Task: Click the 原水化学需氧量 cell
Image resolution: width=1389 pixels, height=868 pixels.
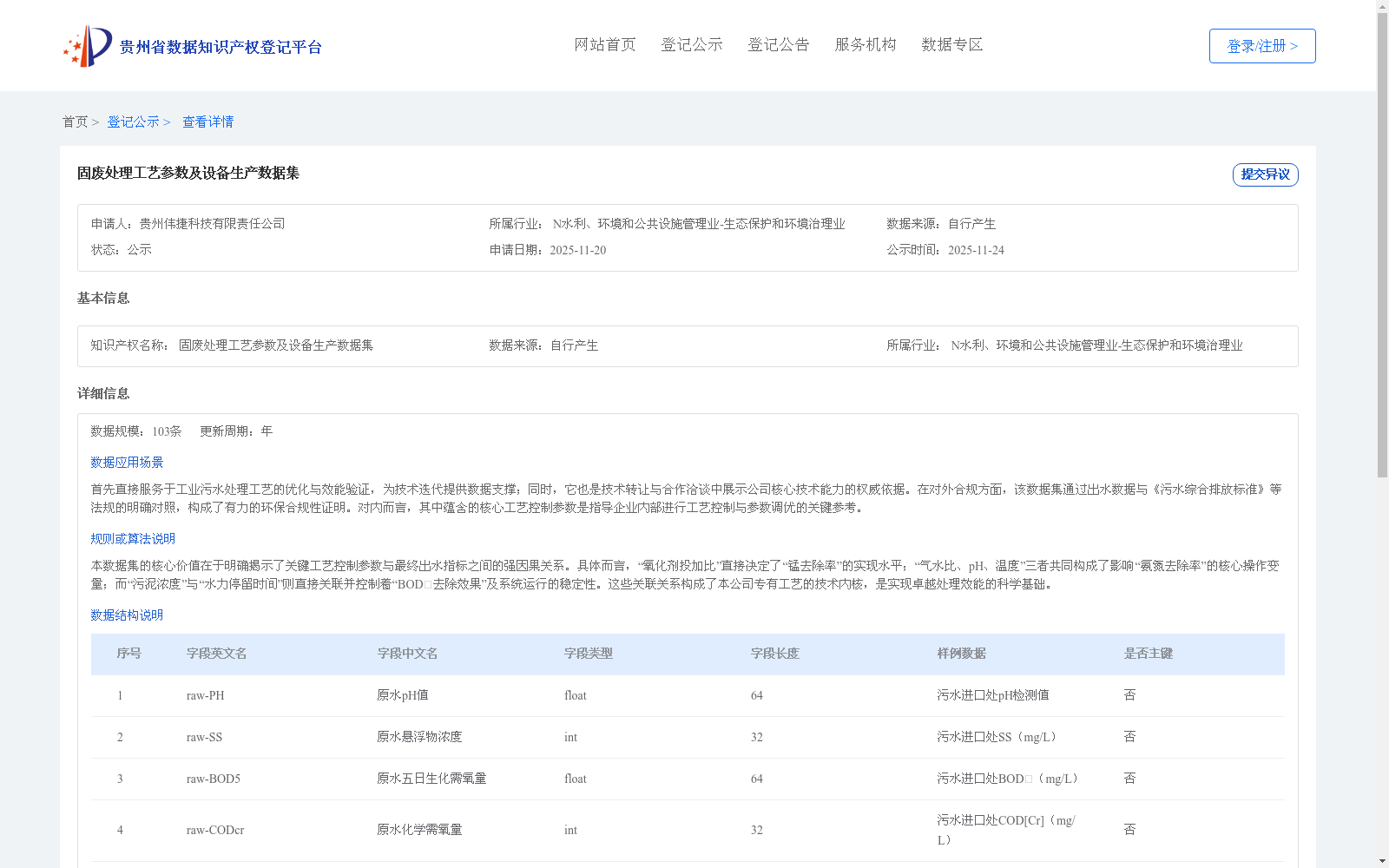Action: (420, 830)
